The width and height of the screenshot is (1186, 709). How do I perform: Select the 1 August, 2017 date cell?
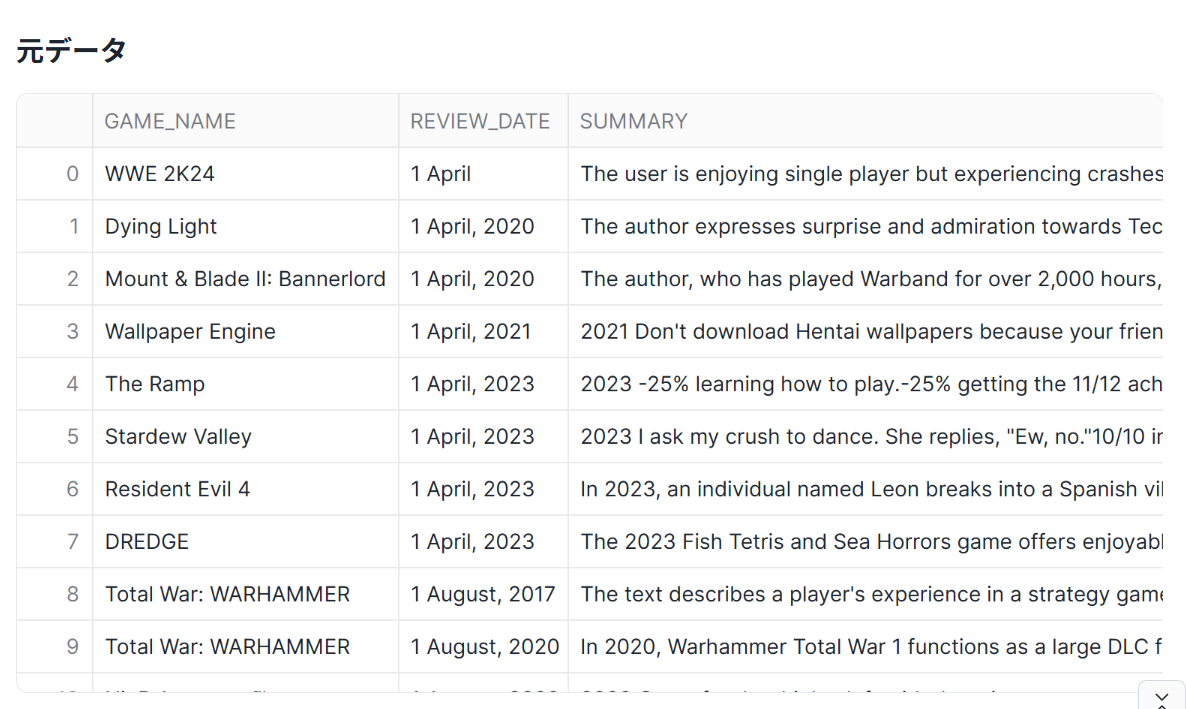(x=483, y=594)
